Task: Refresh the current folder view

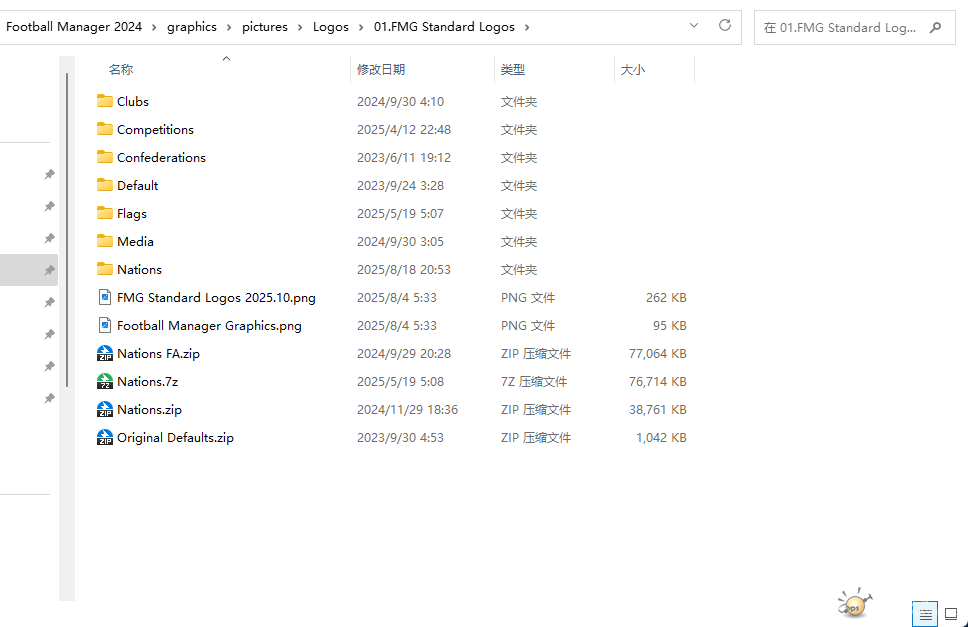Action: click(725, 25)
